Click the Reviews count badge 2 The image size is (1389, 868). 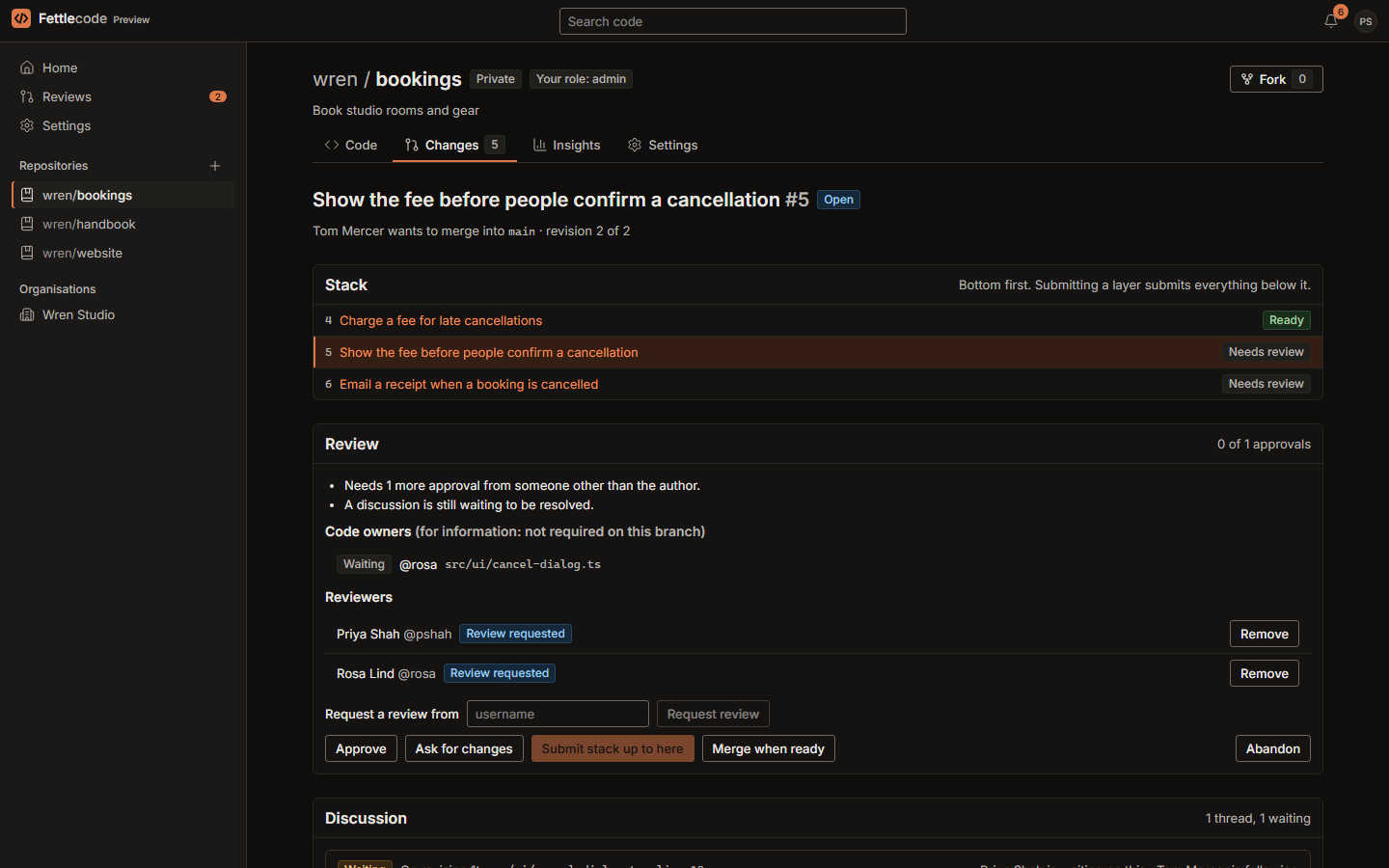pyautogui.click(x=218, y=96)
